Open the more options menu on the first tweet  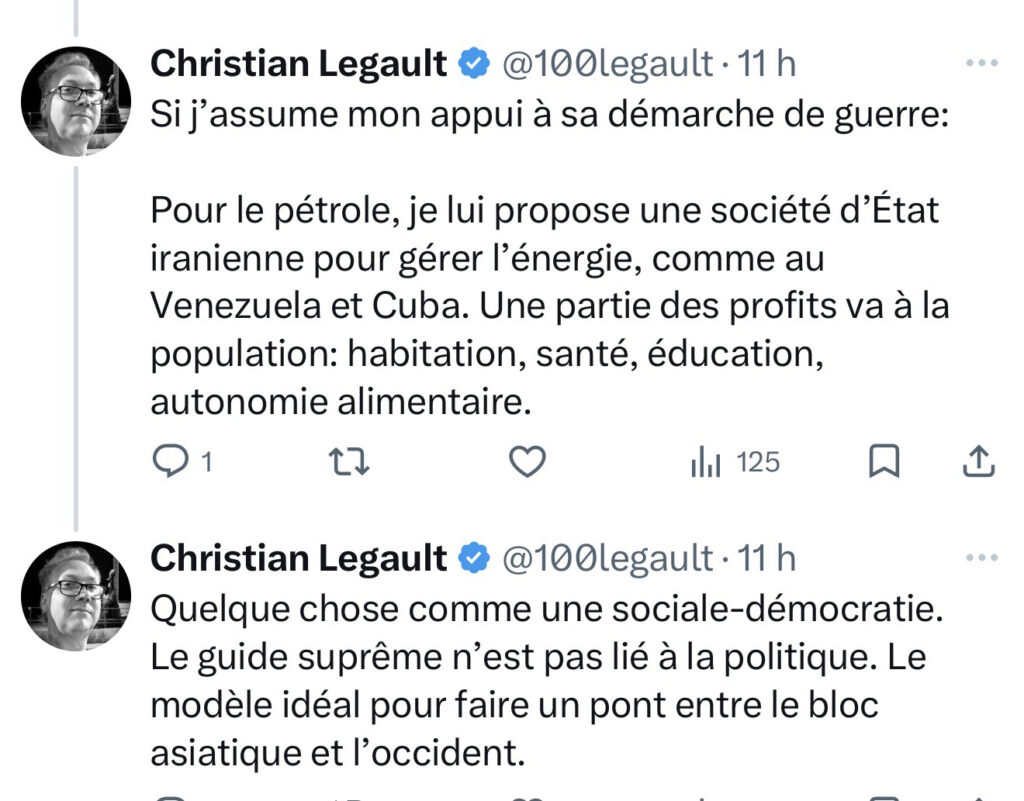point(981,63)
